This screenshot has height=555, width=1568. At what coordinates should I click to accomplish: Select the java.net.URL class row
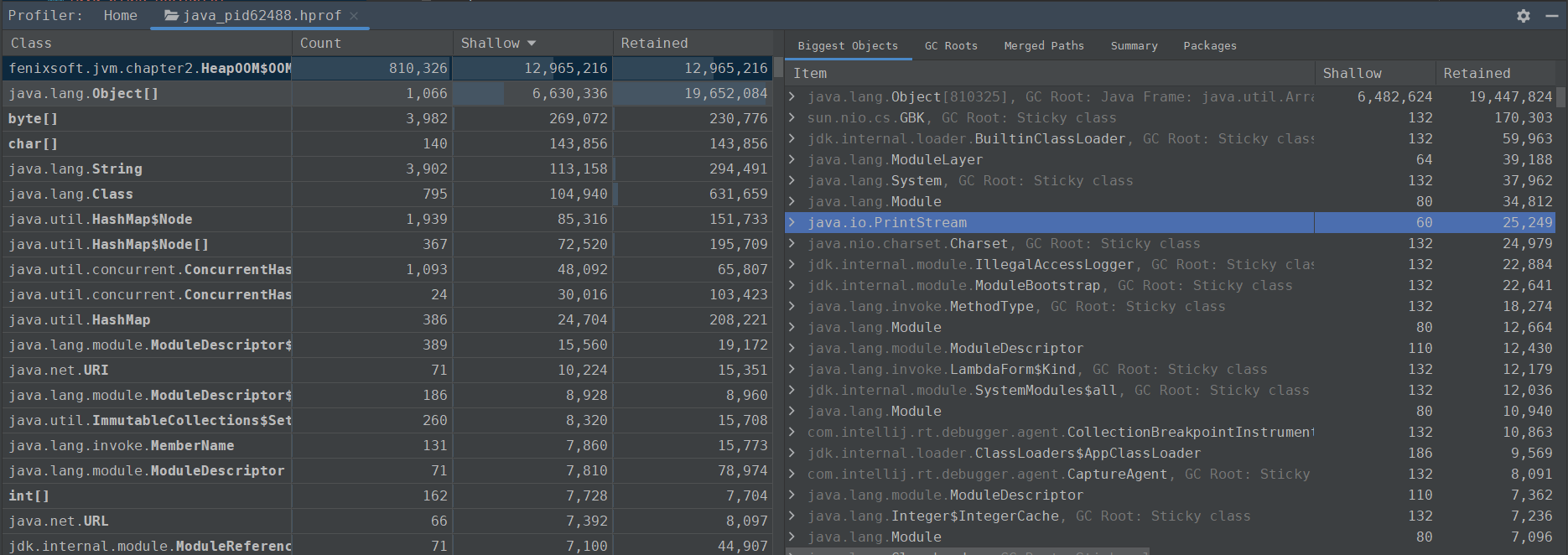pos(387,521)
